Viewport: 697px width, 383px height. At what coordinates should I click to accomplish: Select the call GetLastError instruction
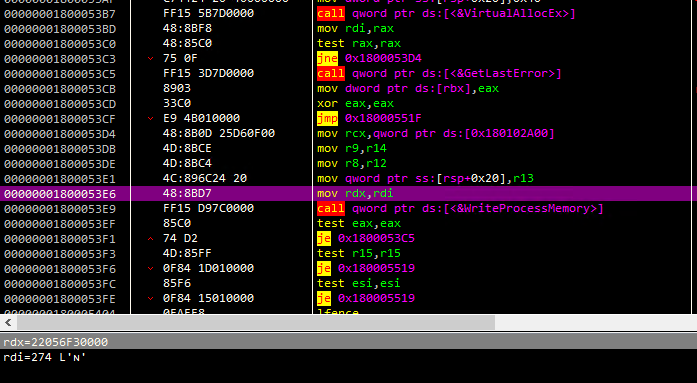click(439, 73)
